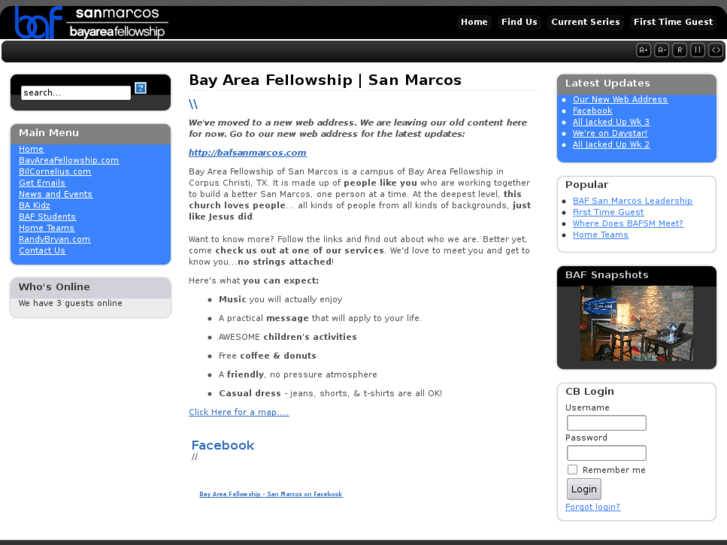Click the narrow width bar icon
Screen dimensions: 727x545
[x=697, y=50]
